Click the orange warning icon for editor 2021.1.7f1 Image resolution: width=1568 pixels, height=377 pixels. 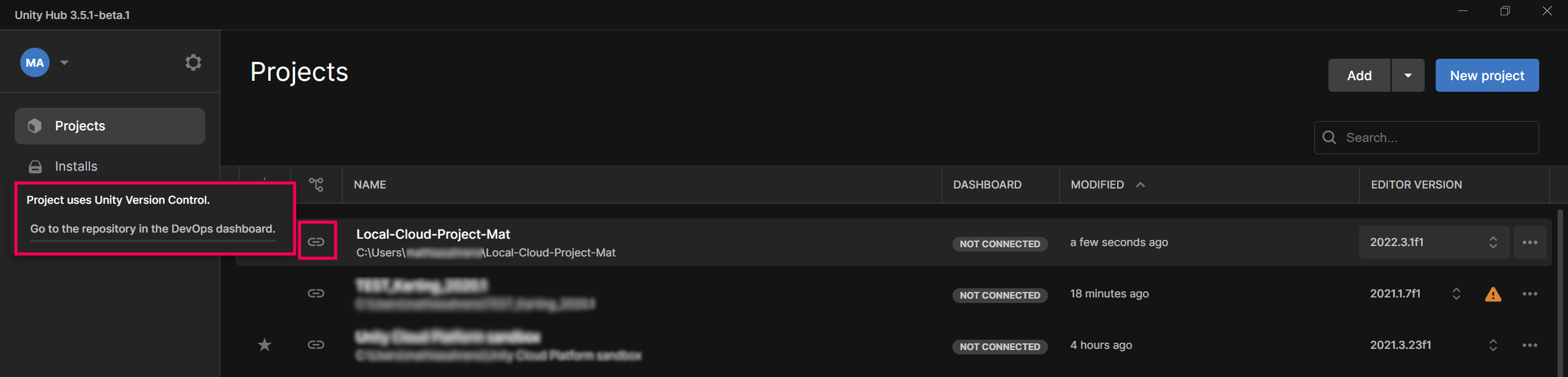click(1493, 294)
